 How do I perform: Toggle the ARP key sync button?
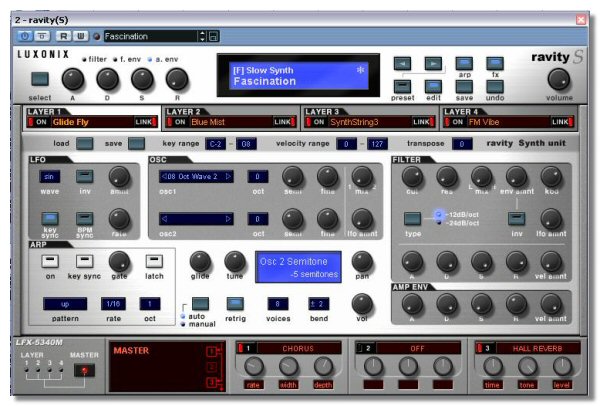coord(85,261)
